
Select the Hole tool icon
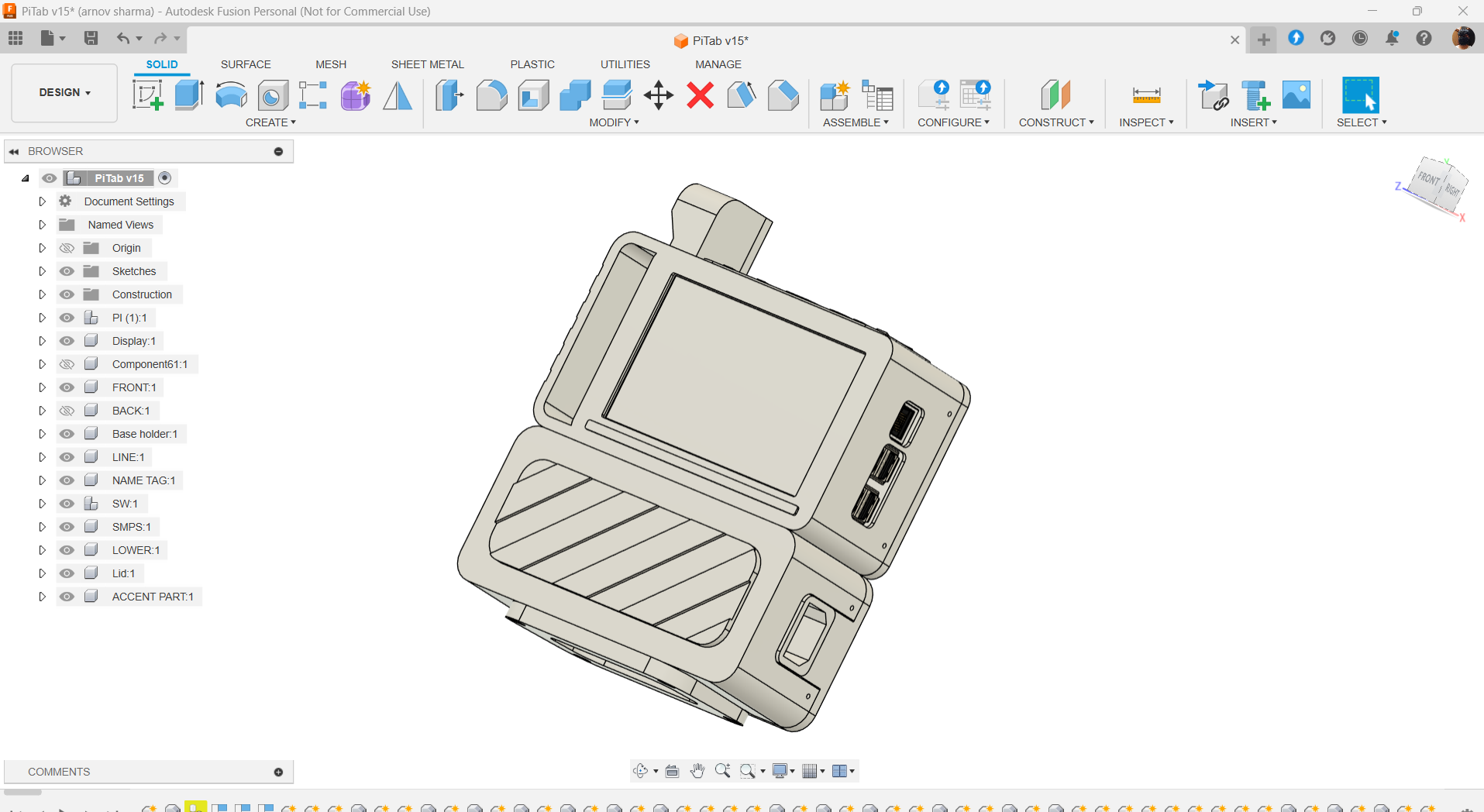coord(273,95)
